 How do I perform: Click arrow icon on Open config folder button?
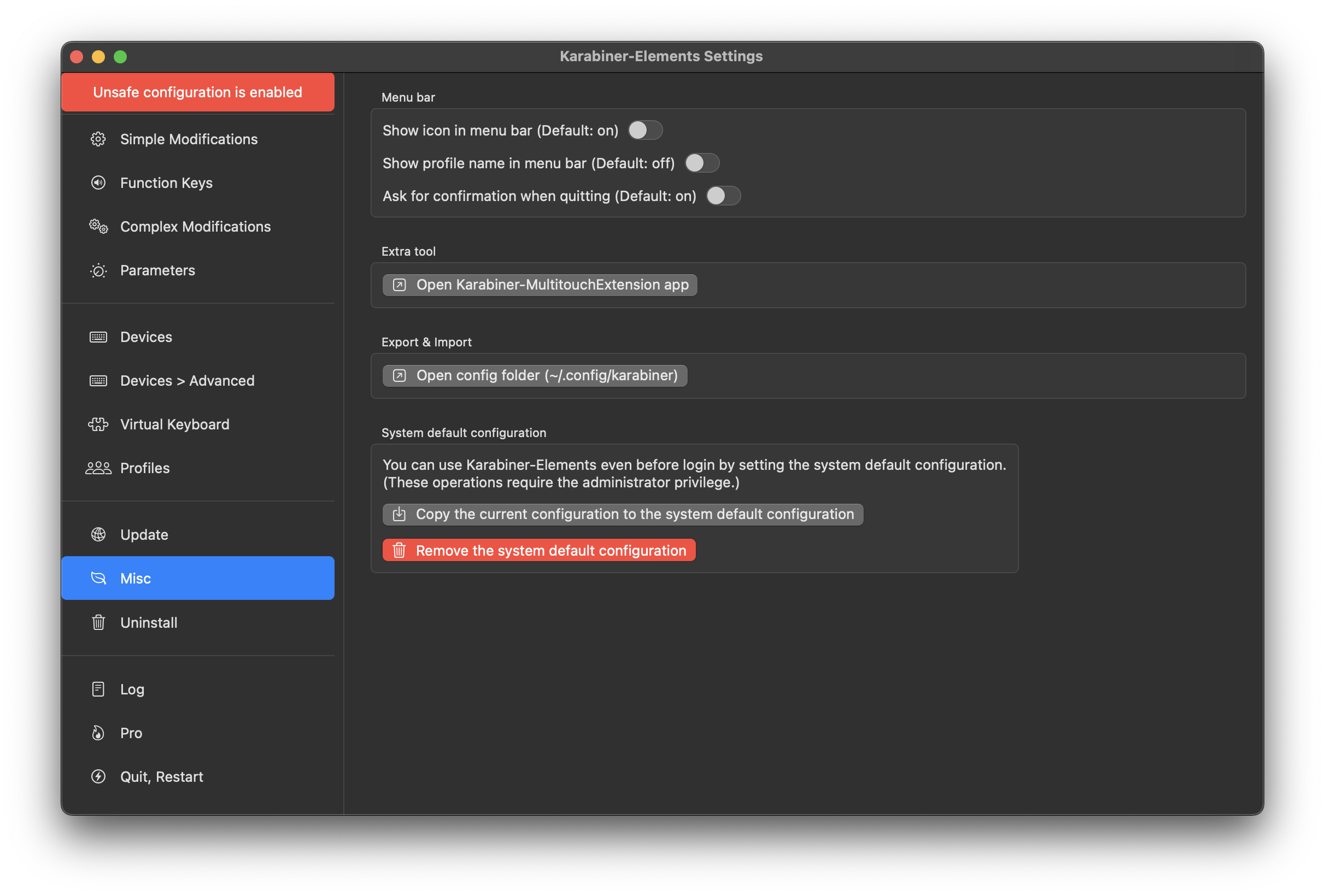(x=399, y=376)
